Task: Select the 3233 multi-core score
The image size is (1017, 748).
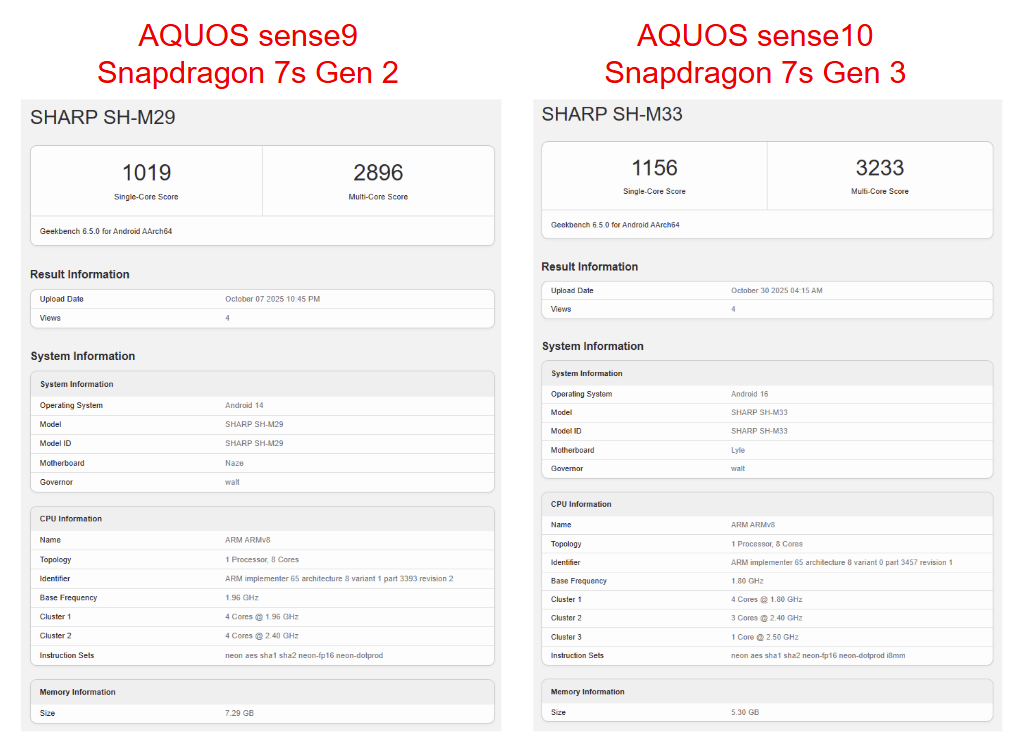Action: click(x=880, y=167)
